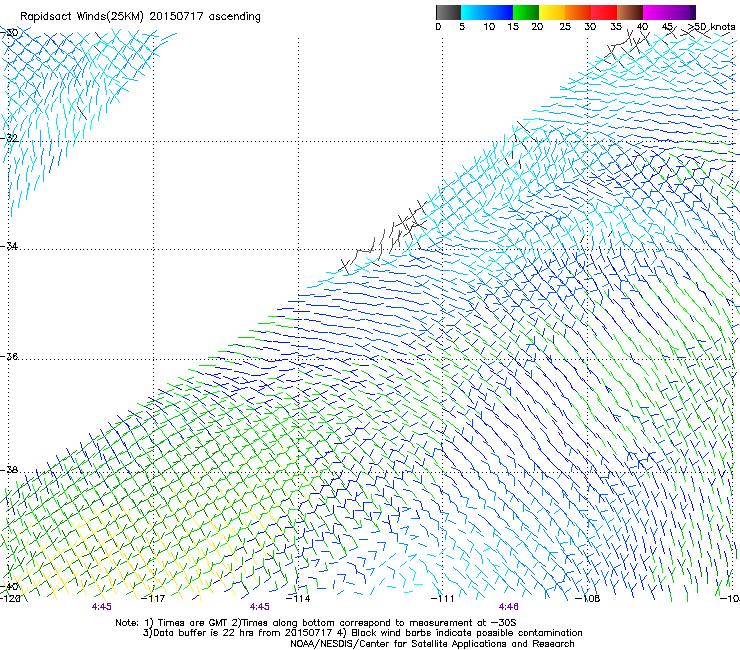Screen dimensions: 740x650
Task: Click the -36 latitude axis label
Action: 9,356
